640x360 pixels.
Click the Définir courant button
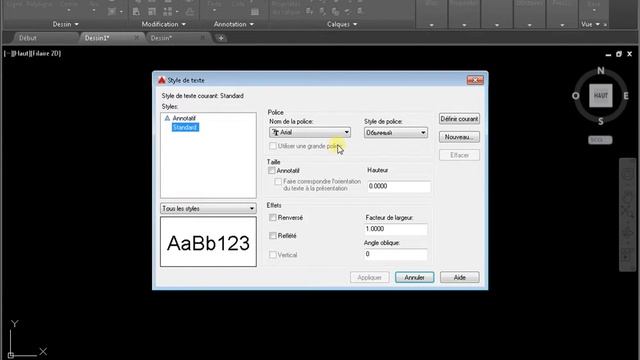click(x=459, y=119)
